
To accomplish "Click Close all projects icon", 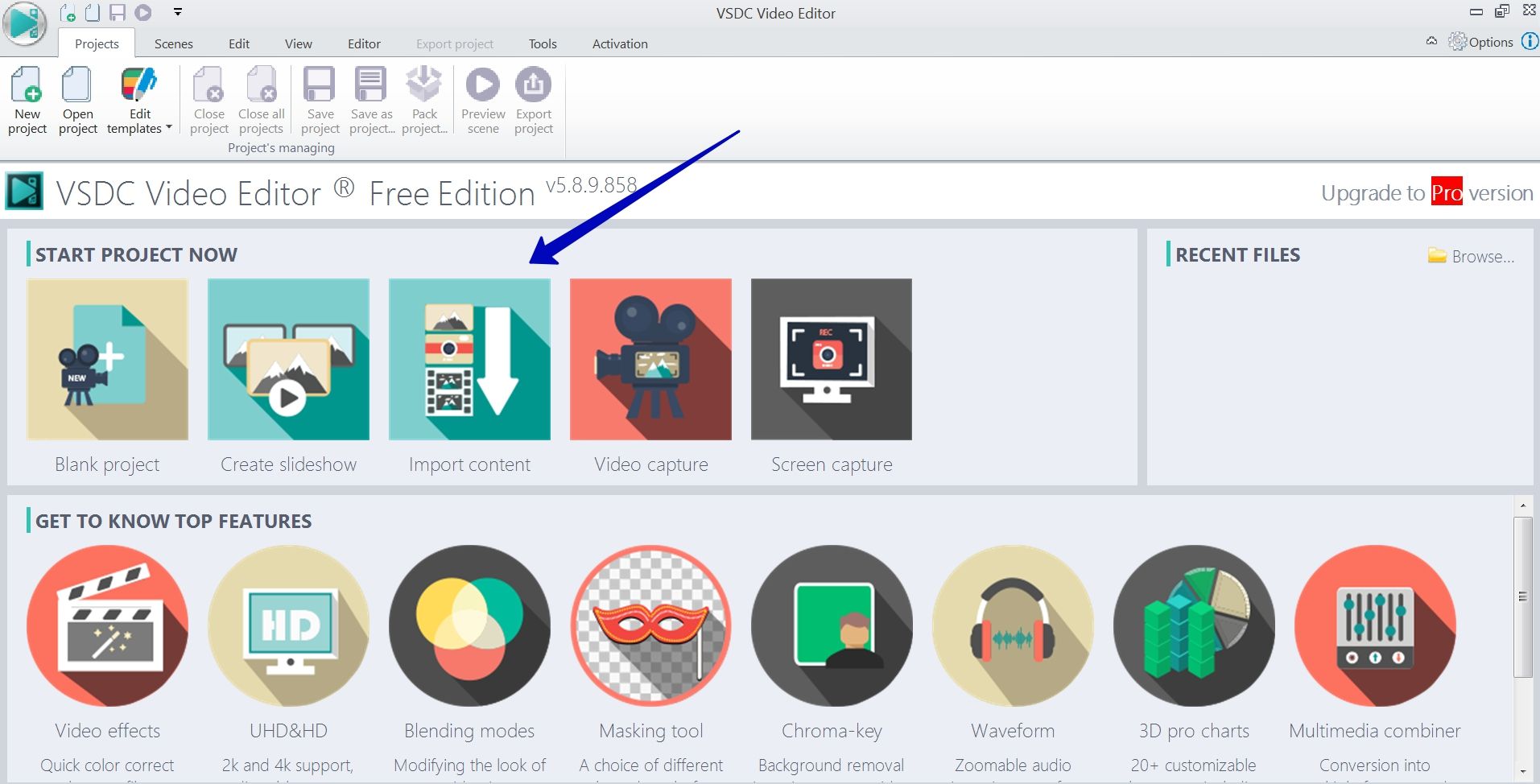I will (261, 85).
